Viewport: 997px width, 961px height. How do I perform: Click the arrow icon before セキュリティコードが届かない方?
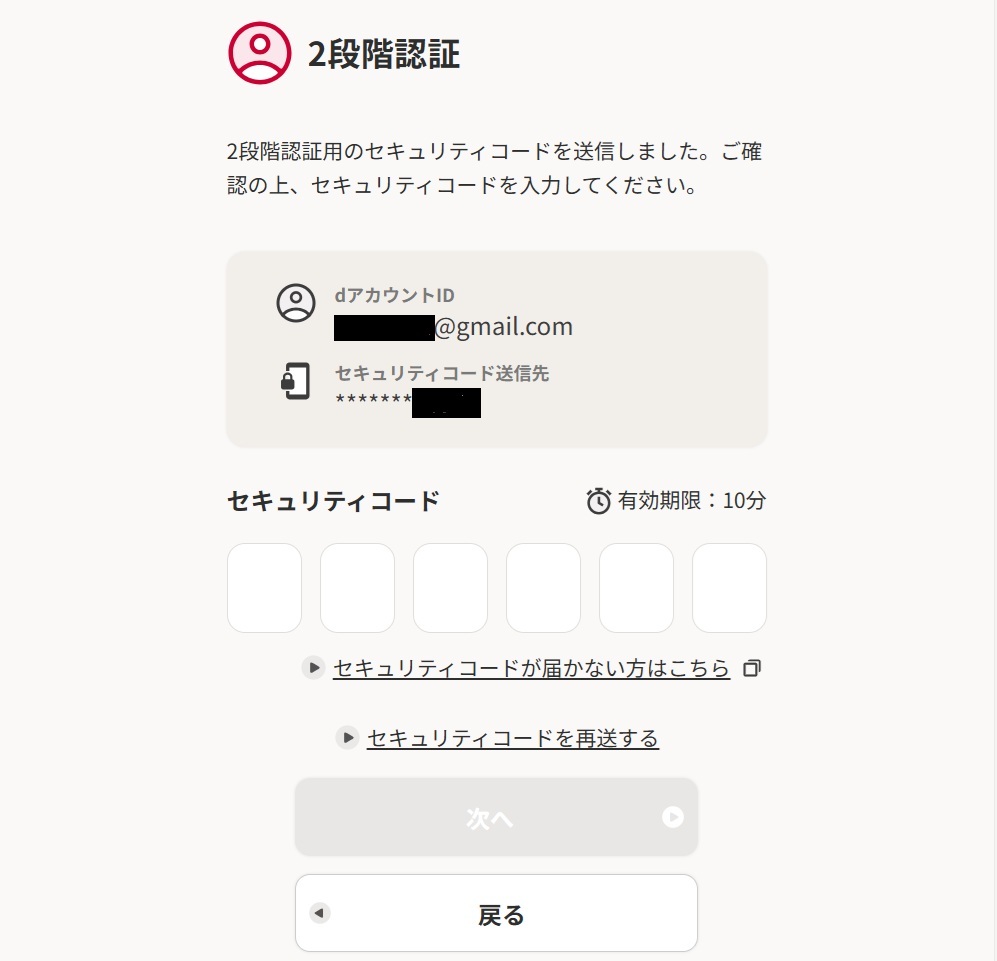click(x=314, y=667)
